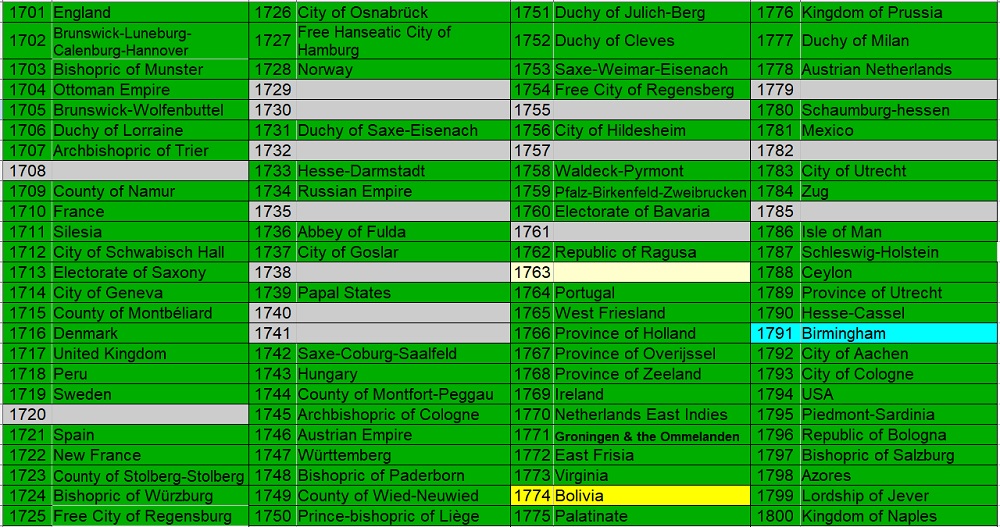Select the Duchy of Cleves cell
1000x527 pixels.
(x=651, y=41)
